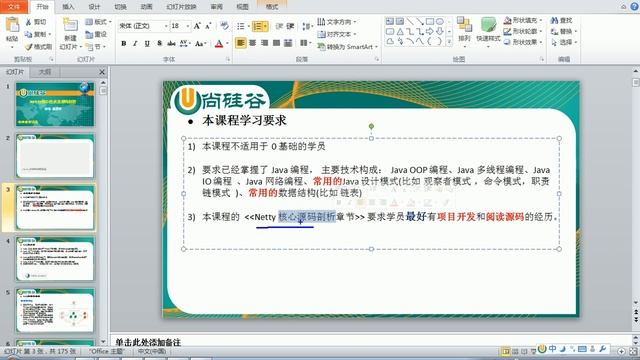Viewport: 640px width, 360px height.
Task: Toggle Bold formatting
Action: (124, 43)
